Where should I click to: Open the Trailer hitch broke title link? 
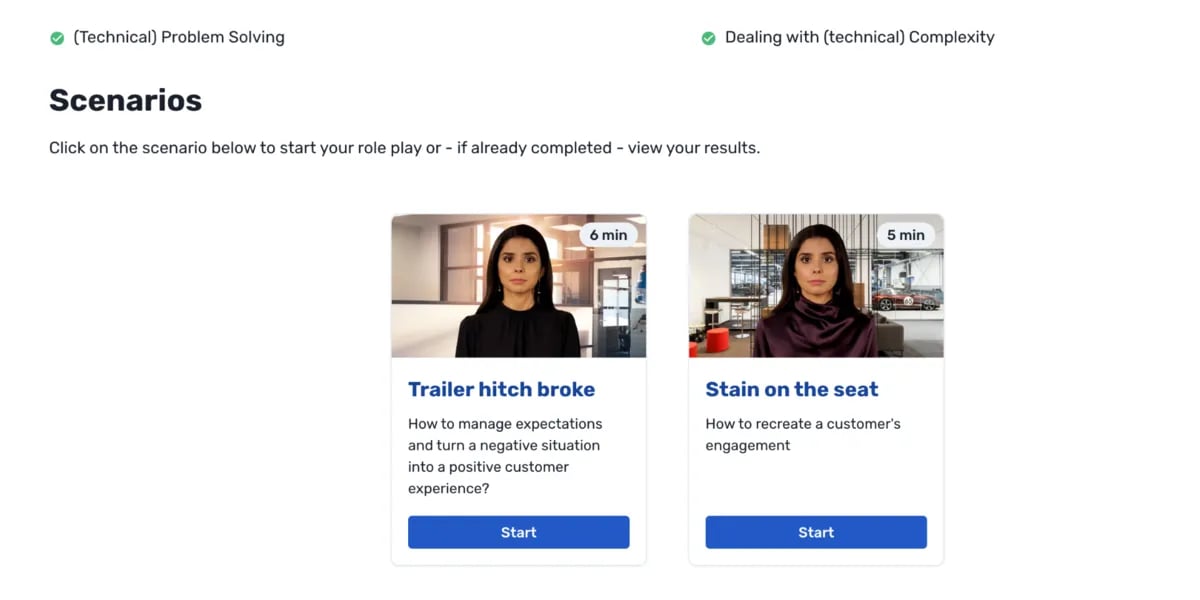point(501,389)
